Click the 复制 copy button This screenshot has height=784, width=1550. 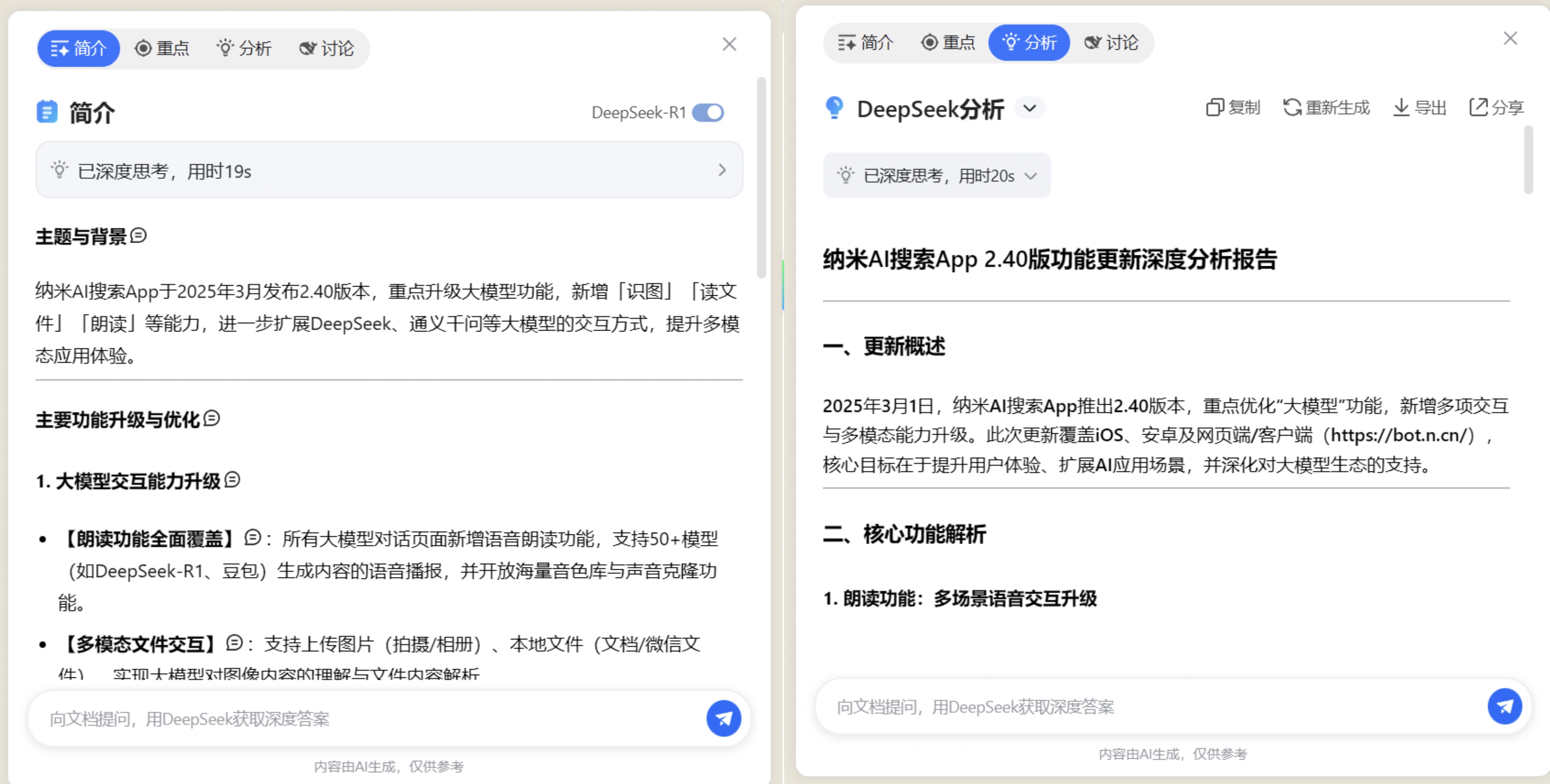coord(1233,108)
